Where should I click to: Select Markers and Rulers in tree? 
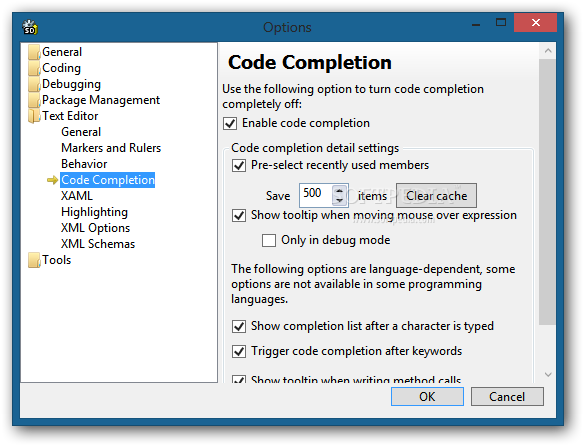[111, 148]
